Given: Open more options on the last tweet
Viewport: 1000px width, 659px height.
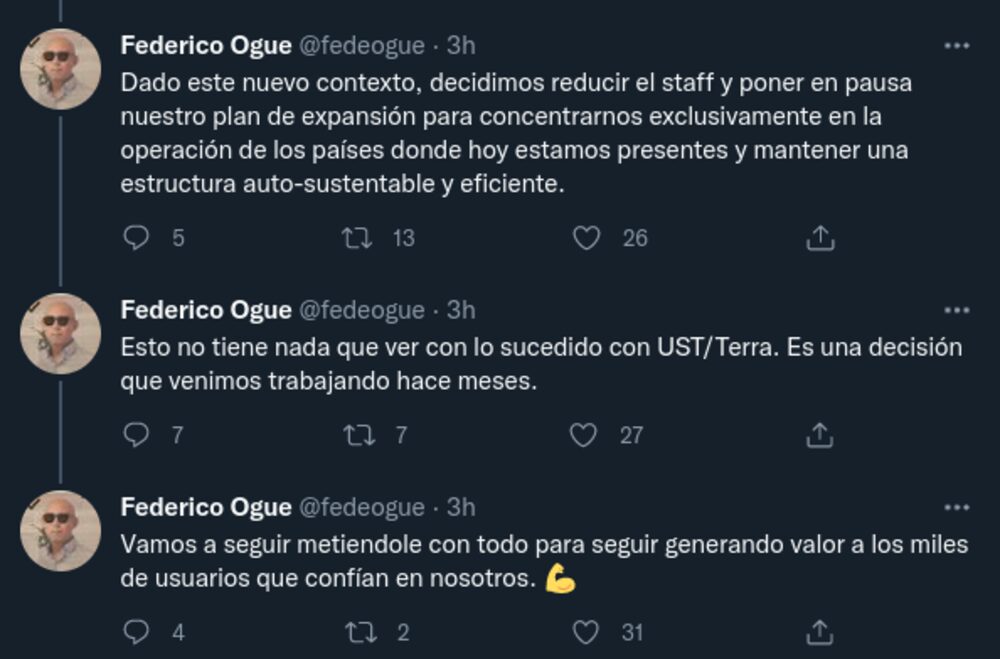Looking at the screenshot, I should click(x=957, y=508).
